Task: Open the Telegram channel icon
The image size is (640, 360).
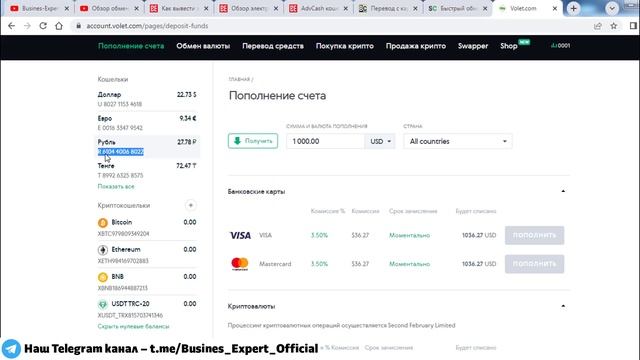Action: (11, 349)
